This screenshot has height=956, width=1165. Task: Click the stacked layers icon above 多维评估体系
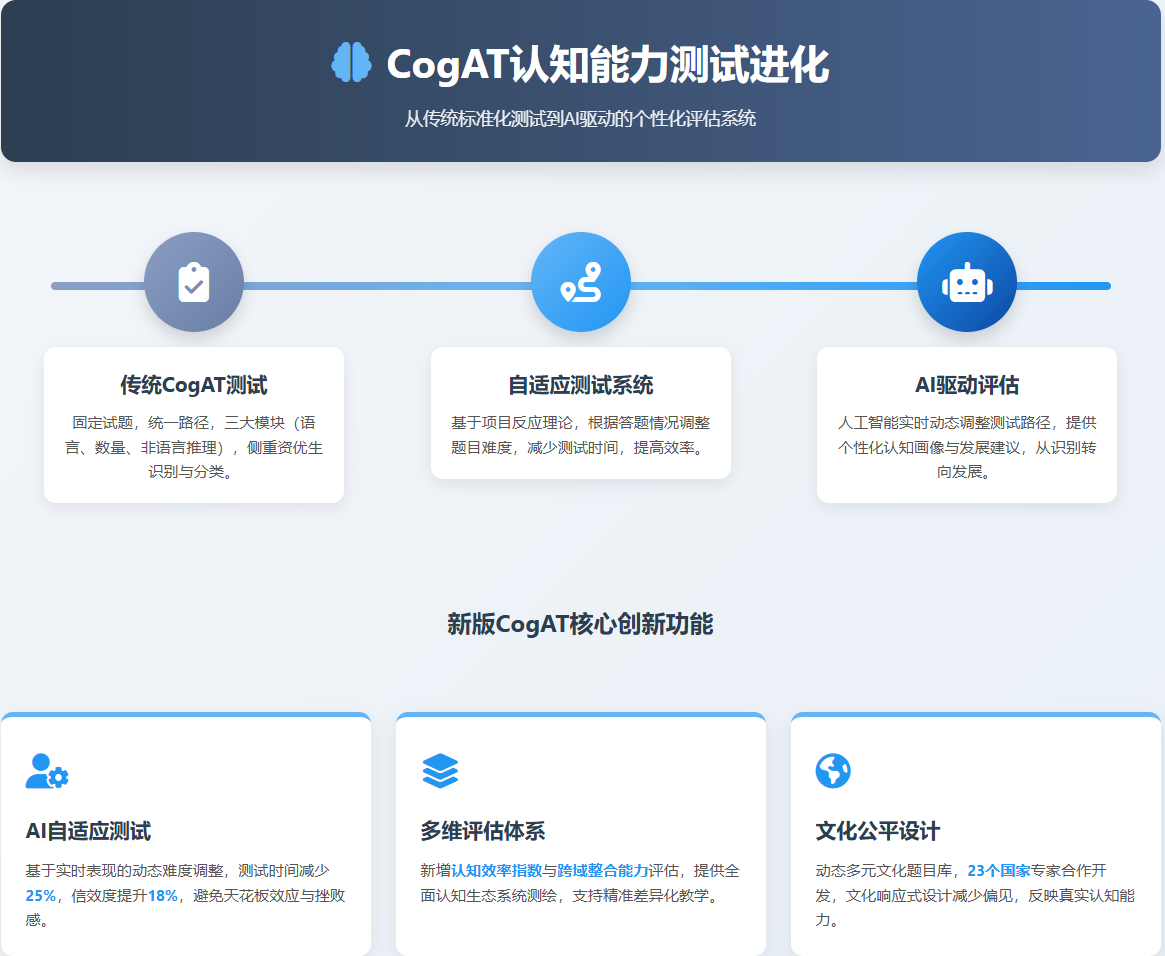440,771
